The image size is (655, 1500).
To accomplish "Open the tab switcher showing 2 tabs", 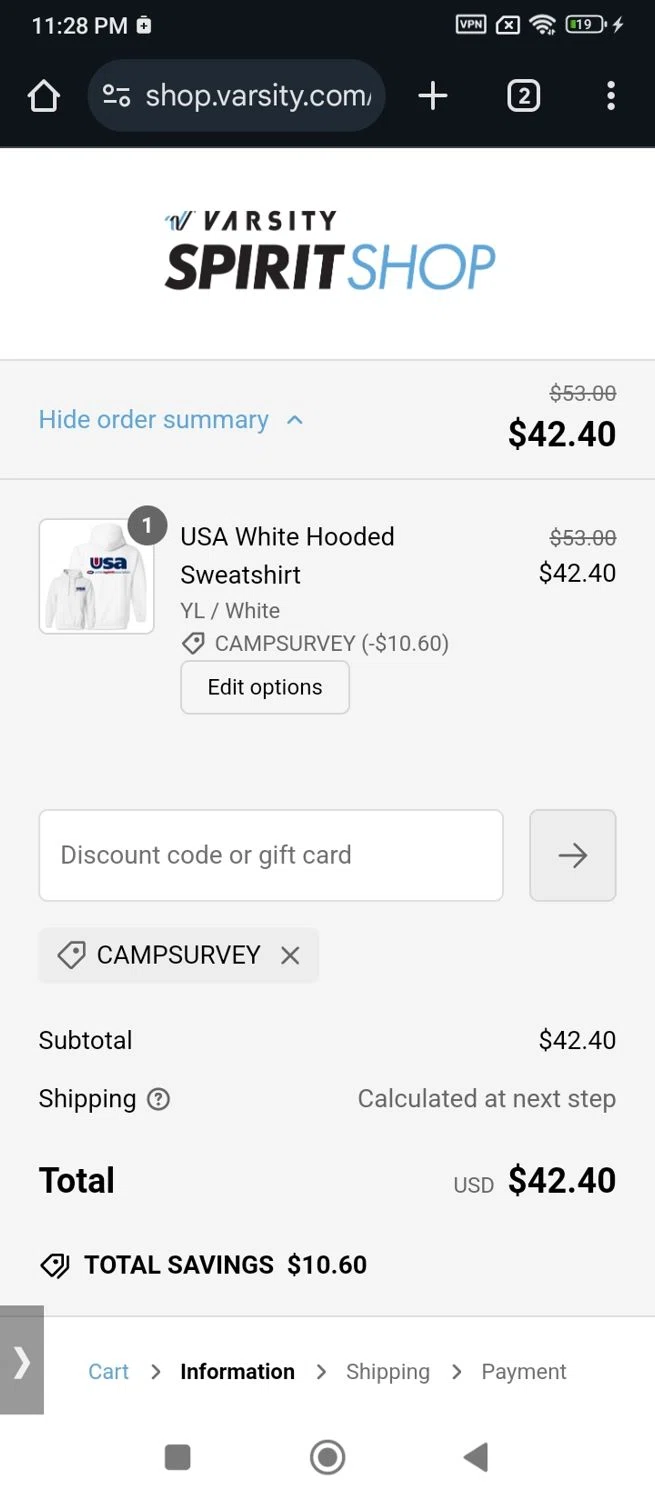I will (523, 96).
